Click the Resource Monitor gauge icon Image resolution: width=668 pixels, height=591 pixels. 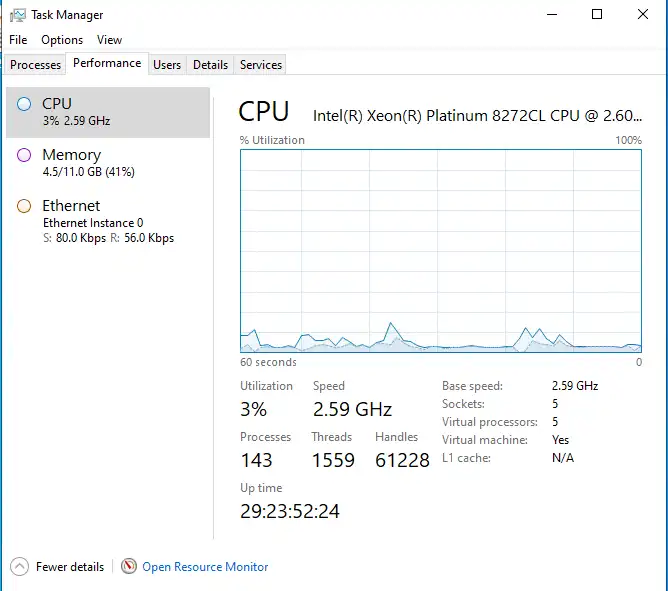[129, 566]
